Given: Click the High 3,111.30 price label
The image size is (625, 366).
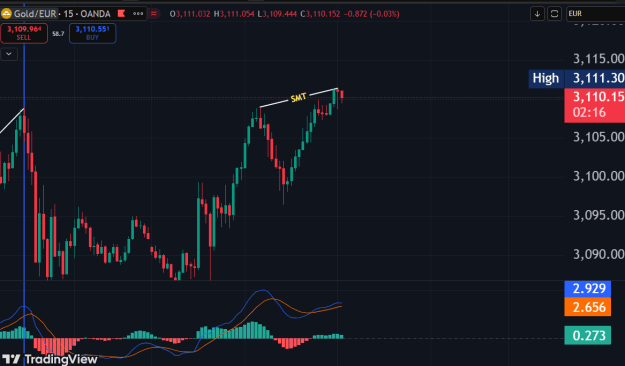Looking at the screenshot, I should point(577,78).
